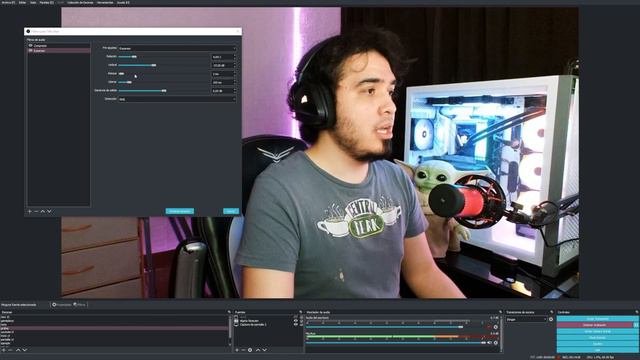Click Detener Grabación button
This screenshot has width=640, height=360.
(595, 325)
